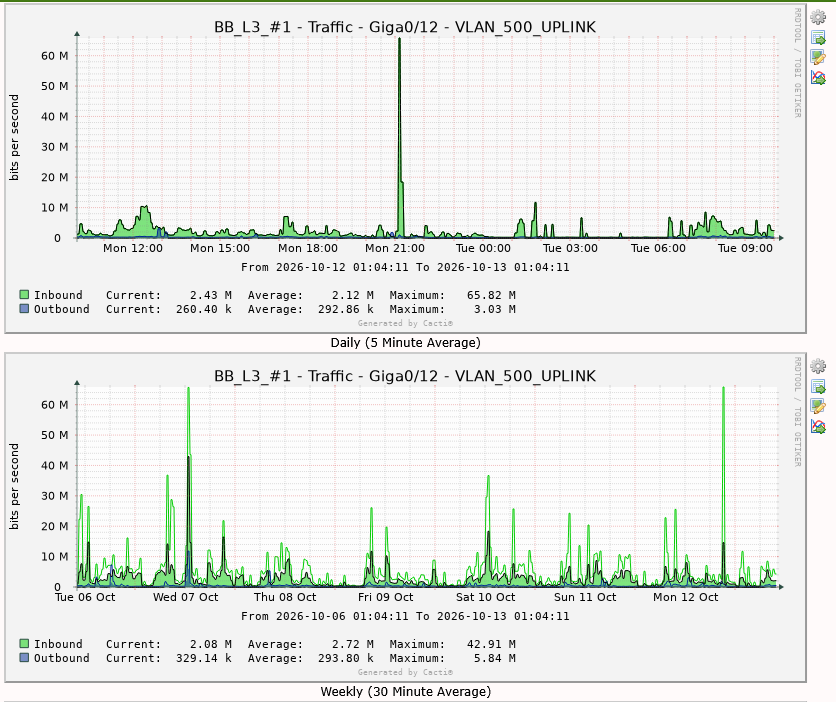Click the date range starting 'From 2026-10-12 01:04:11'

click(405, 267)
